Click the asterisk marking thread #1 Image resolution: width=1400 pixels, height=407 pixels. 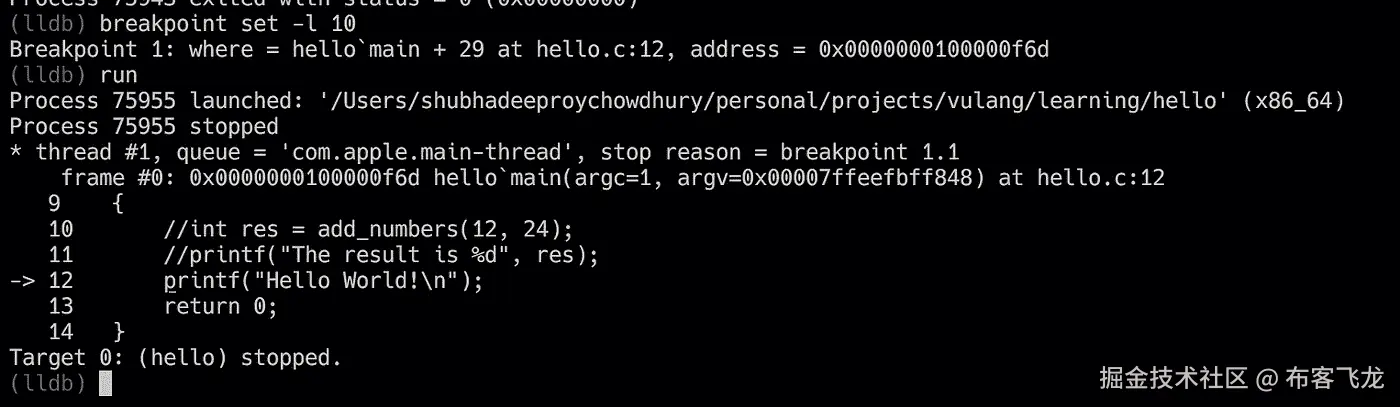tap(15, 151)
